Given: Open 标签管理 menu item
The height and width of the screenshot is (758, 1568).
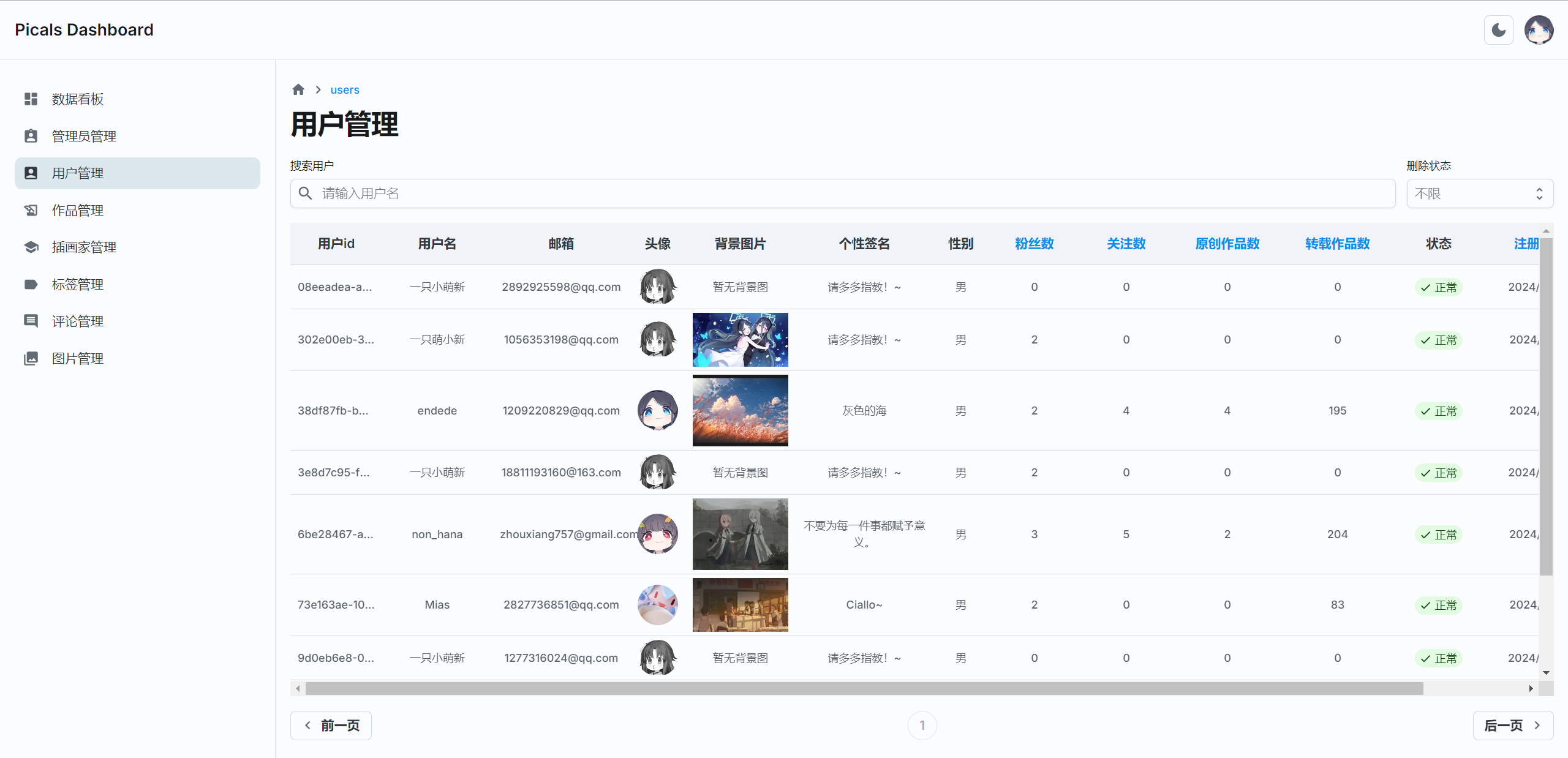Looking at the screenshot, I should pos(137,284).
